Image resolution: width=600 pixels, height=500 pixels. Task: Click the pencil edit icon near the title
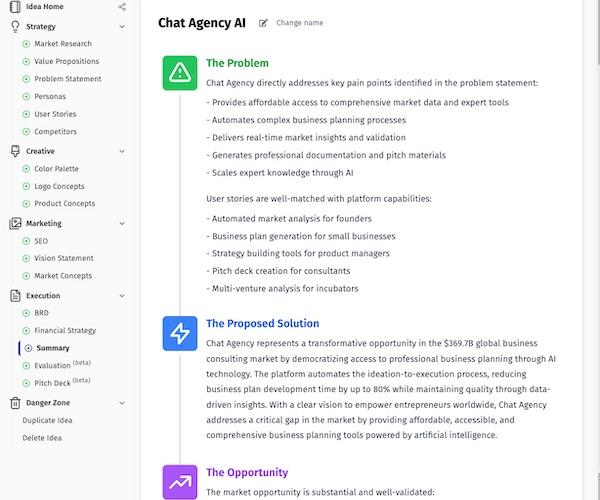263,23
